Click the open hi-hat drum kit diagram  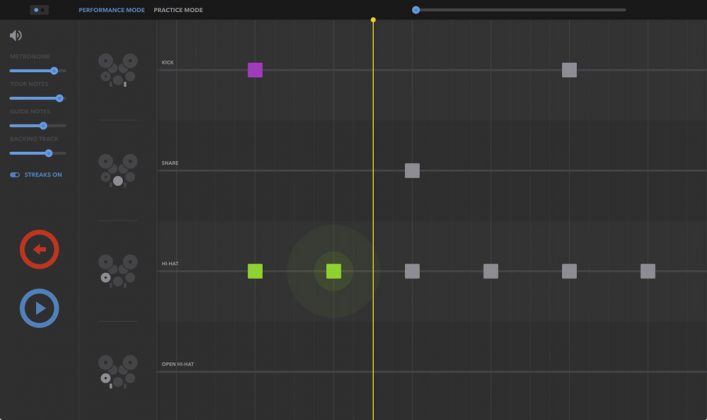pos(118,370)
